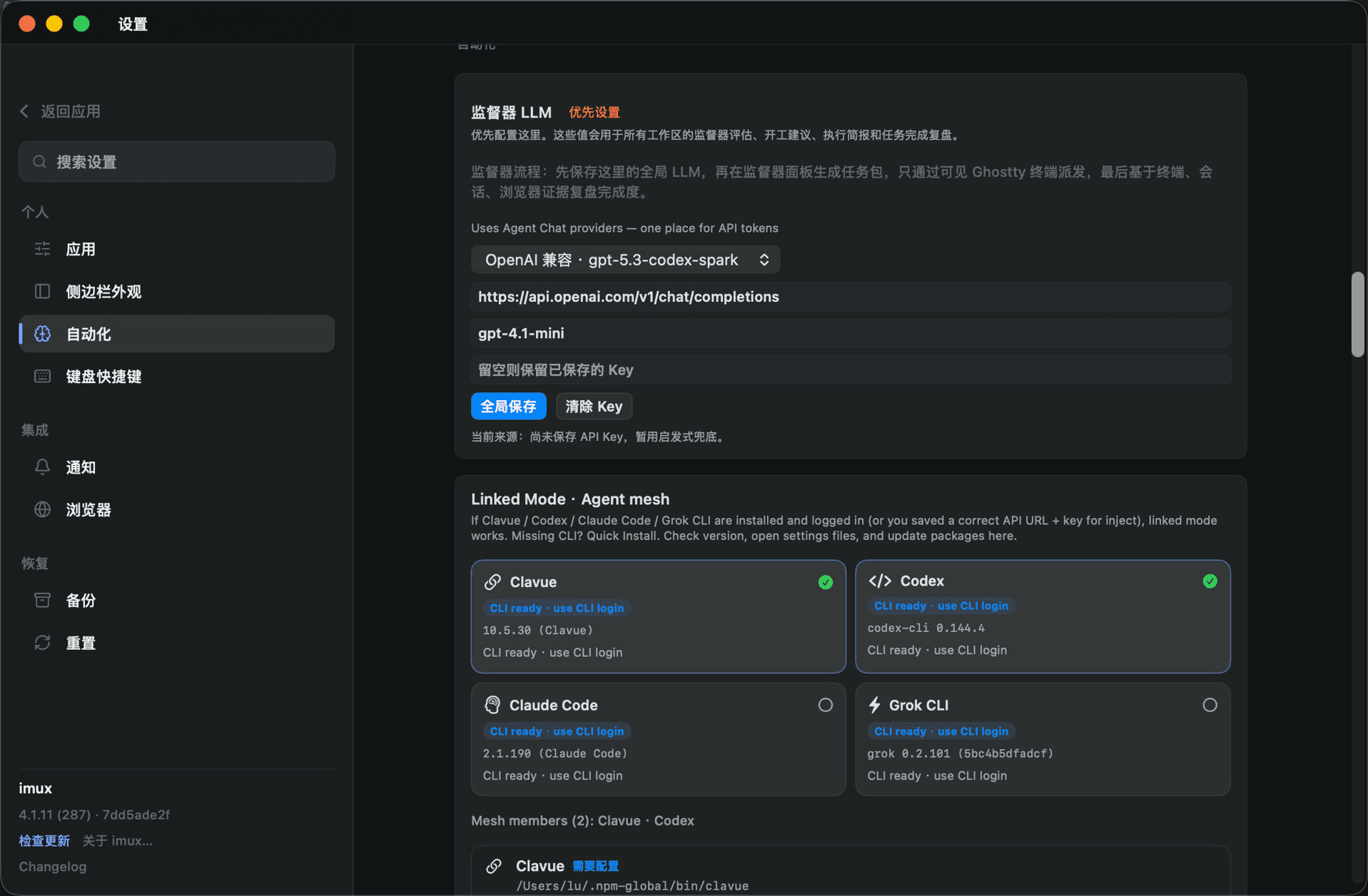Click the imux app name in sidebar footer
The height and width of the screenshot is (896, 1368).
35,788
